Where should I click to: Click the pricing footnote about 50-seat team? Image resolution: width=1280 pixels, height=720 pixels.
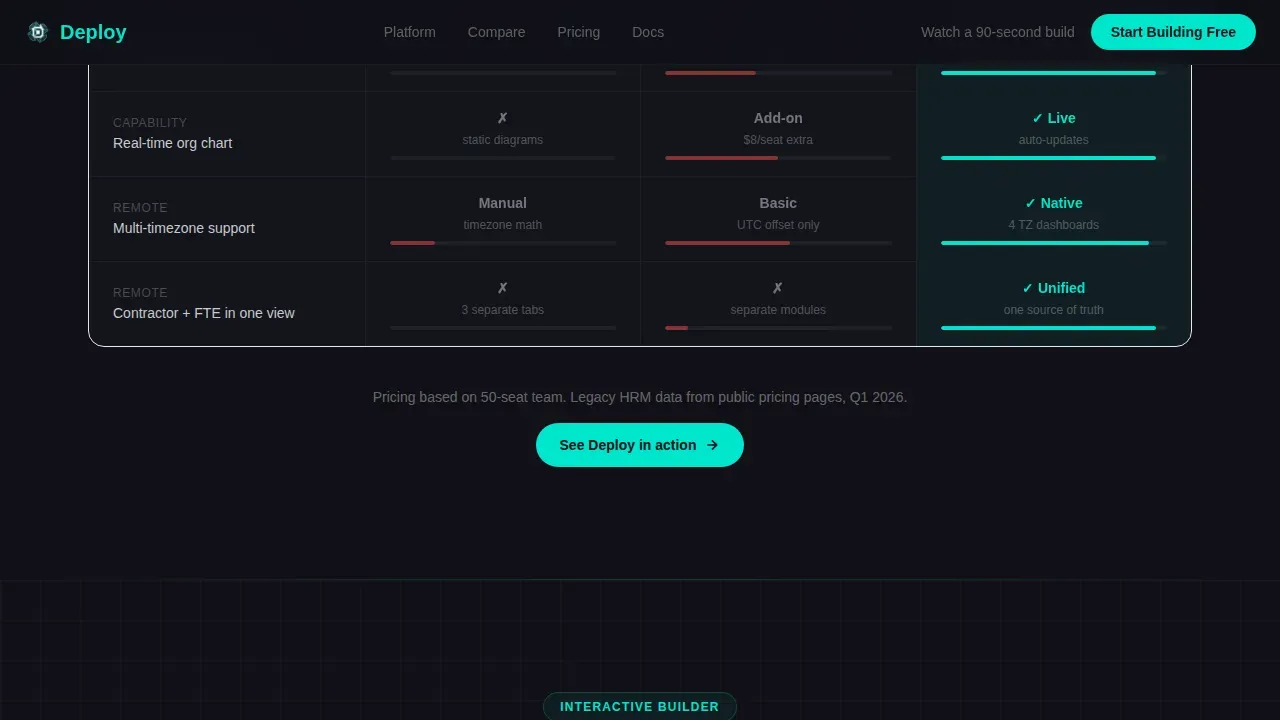640,397
